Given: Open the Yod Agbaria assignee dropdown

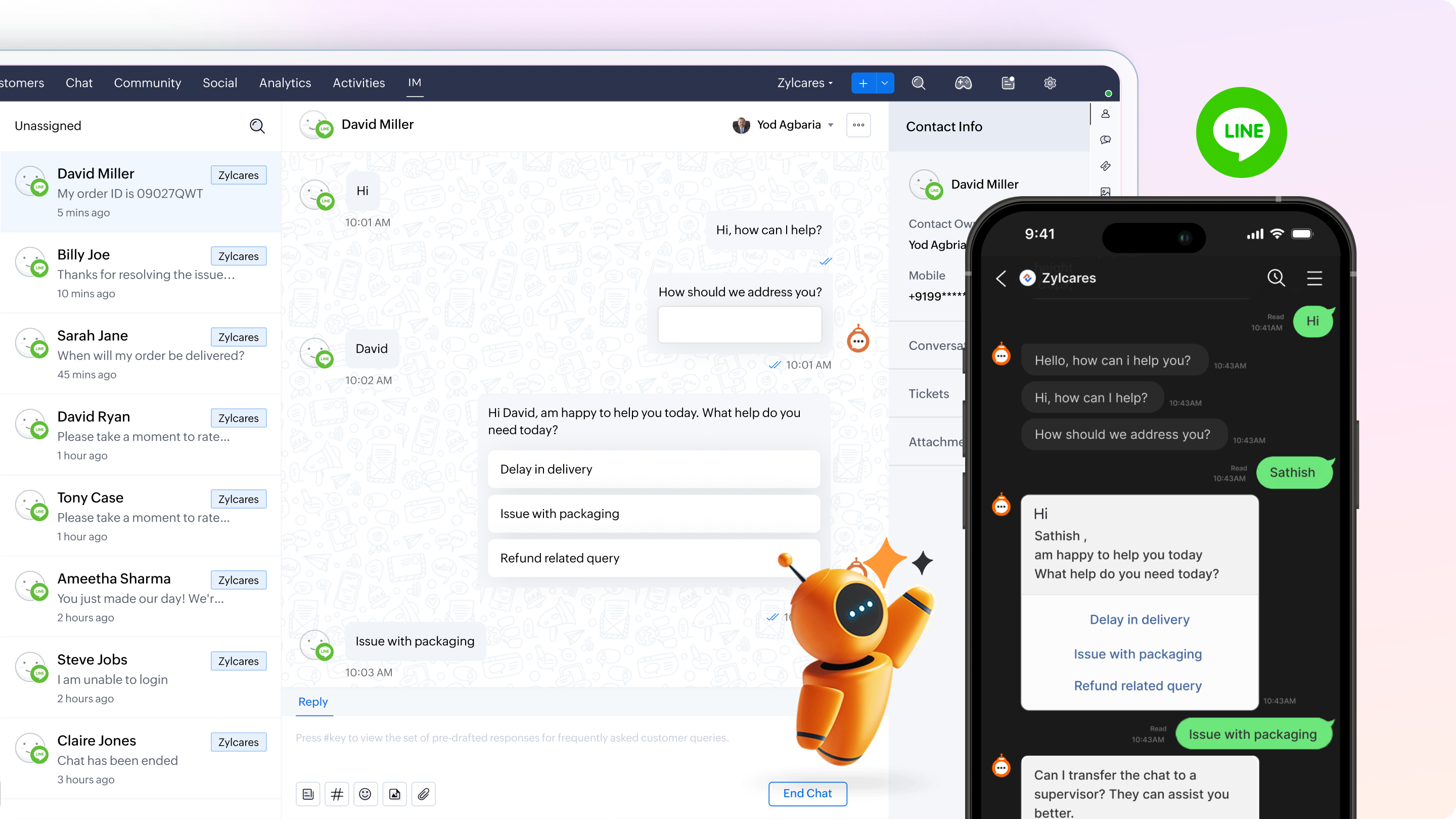Looking at the screenshot, I should (830, 125).
